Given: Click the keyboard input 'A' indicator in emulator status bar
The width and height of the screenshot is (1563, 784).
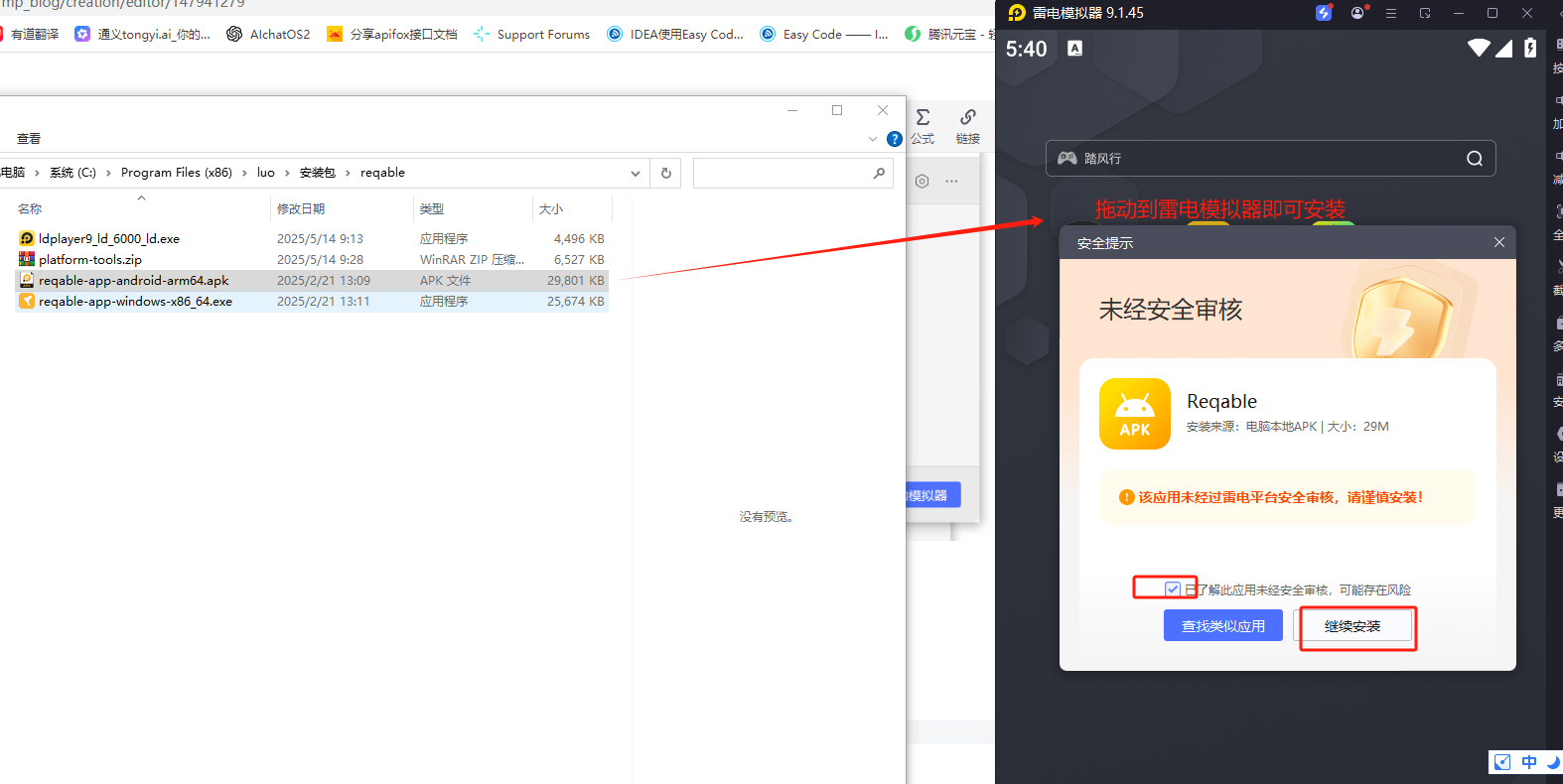Looking at the screenshot, I should point(1074,48).
